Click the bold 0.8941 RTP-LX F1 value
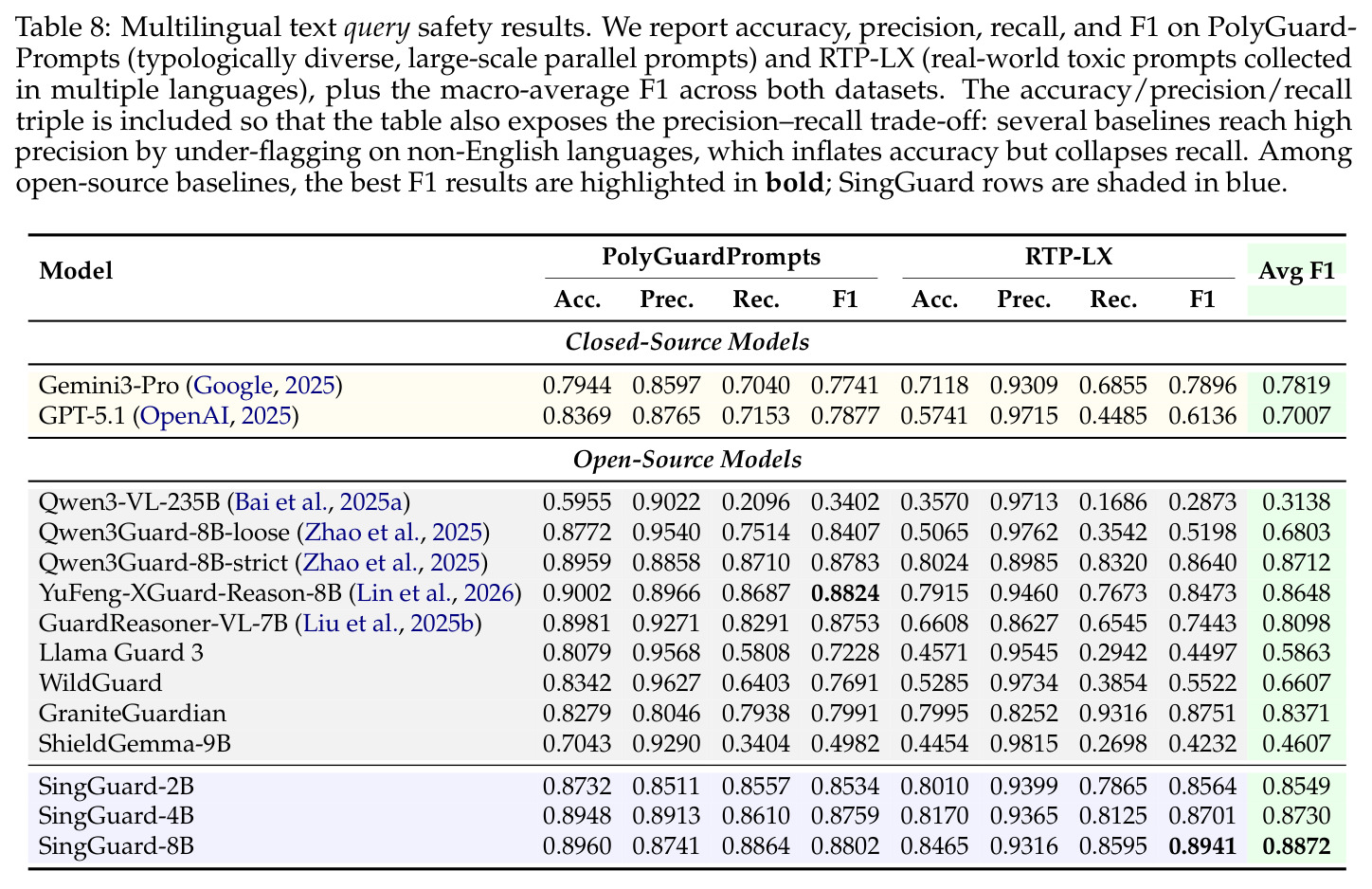Image resolution: width=1372 pixels, height=889 pixels. pos(1202,845)
